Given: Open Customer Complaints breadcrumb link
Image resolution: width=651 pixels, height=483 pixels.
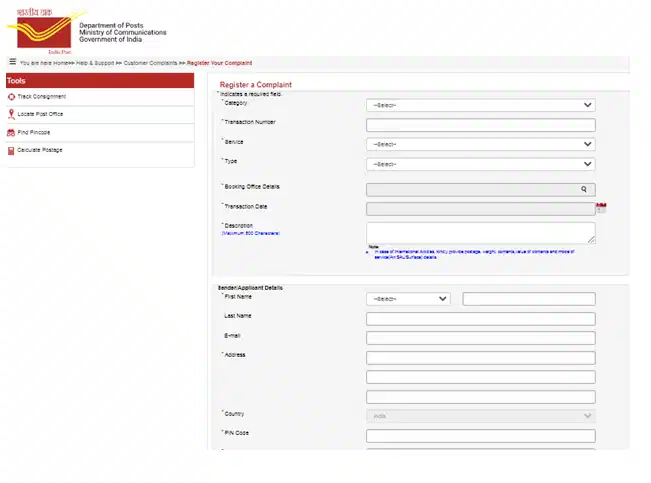Looking at the screenshot, I should (151, 63).
